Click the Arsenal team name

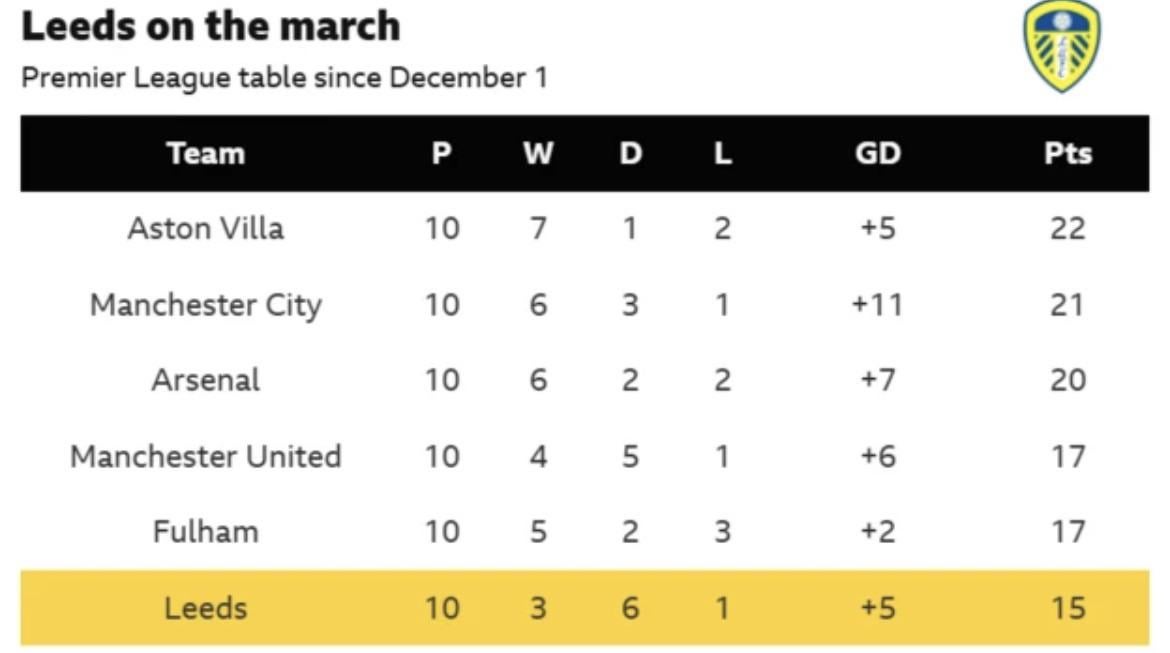pos(206,380)
